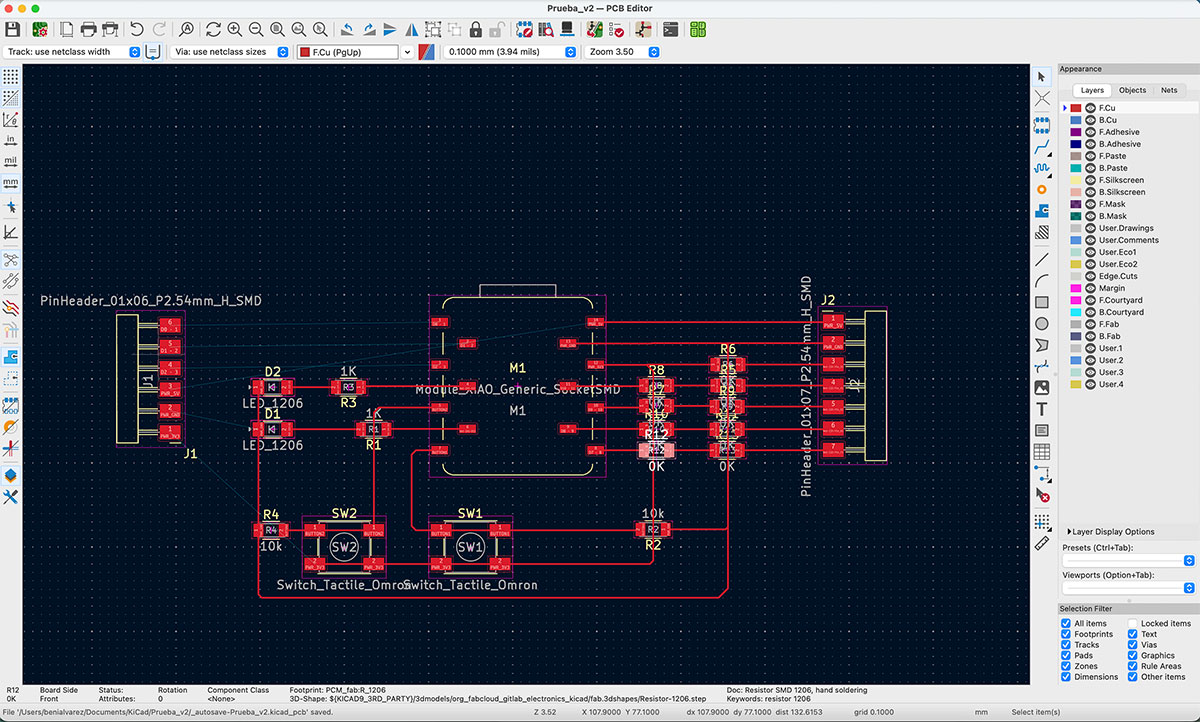The image size is (1200, 722).
Task: Click Zoom to Fit in the toolbar
Action: (x=277, y=31)
